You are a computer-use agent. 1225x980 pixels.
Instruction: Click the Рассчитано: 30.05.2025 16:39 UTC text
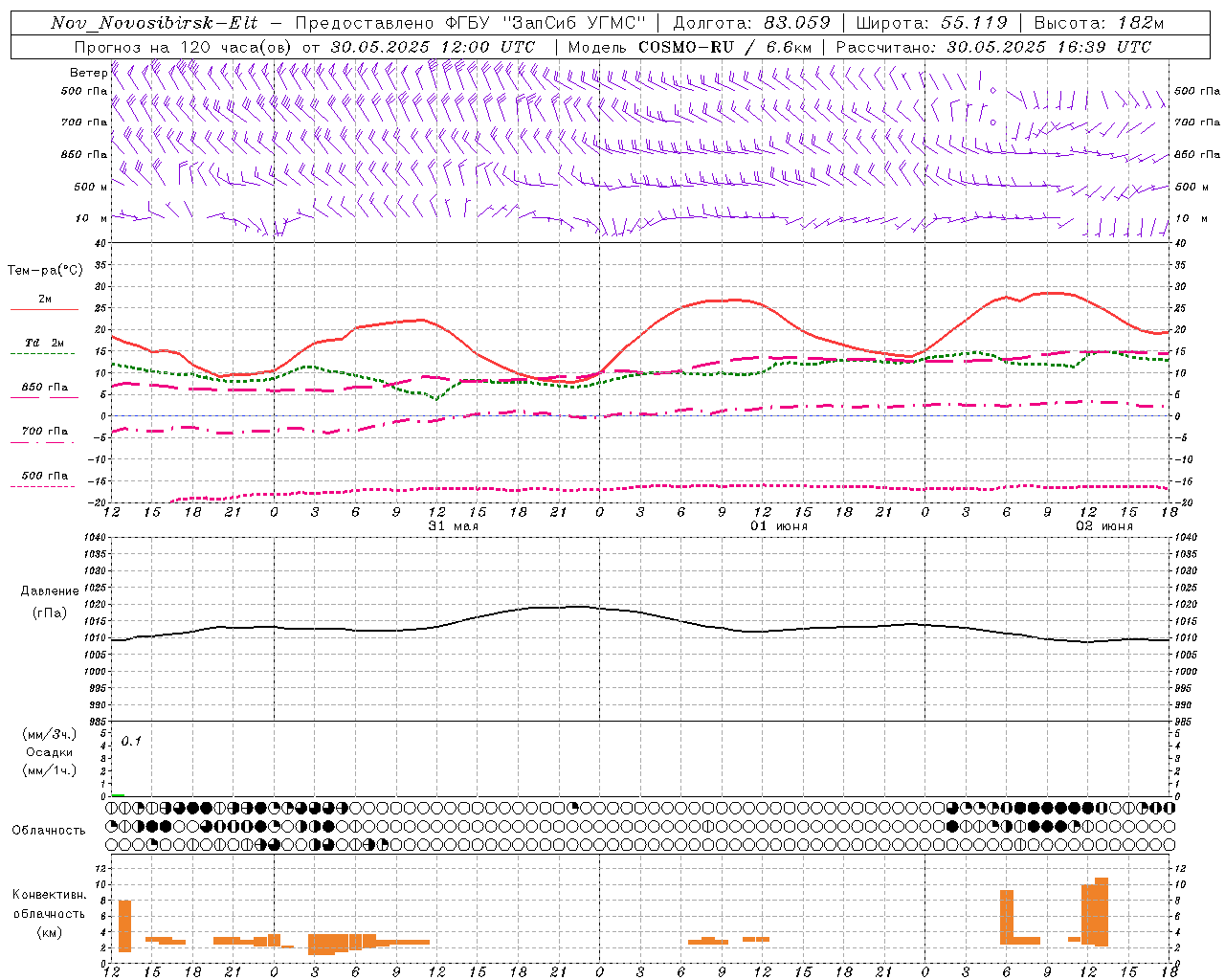click(993, 47)
